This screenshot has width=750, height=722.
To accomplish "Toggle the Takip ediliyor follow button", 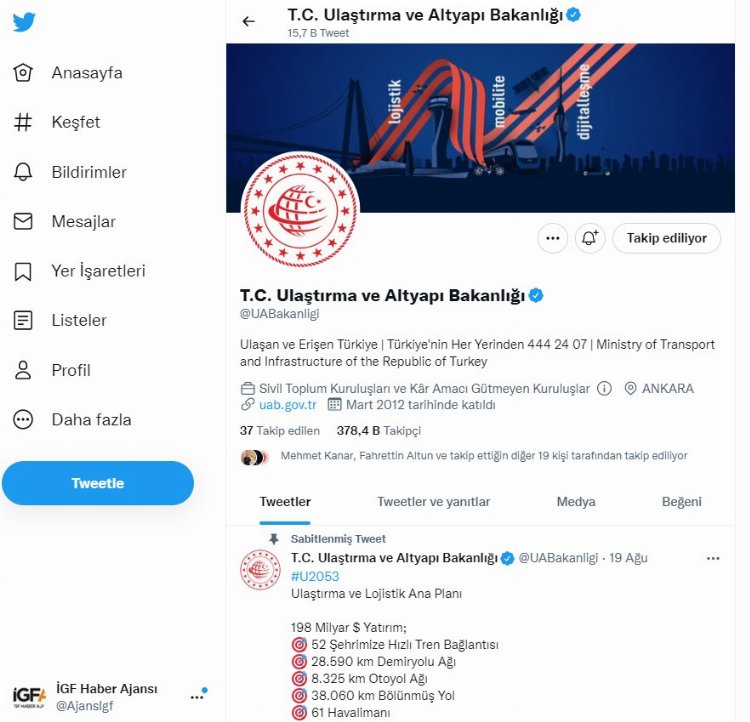I will [x=666, y=238].
